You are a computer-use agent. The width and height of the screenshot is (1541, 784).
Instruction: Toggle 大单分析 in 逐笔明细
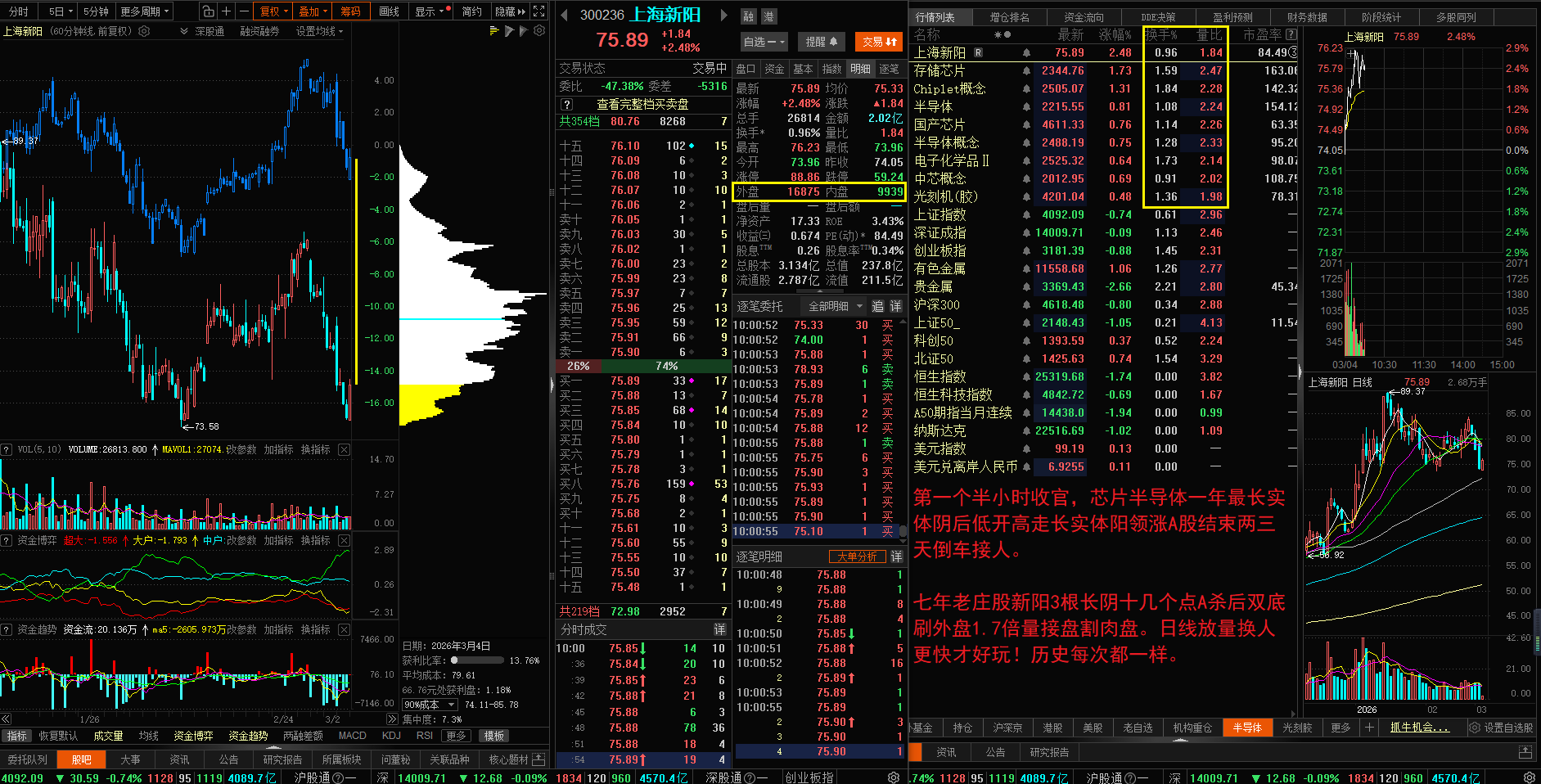click(858, 556)
